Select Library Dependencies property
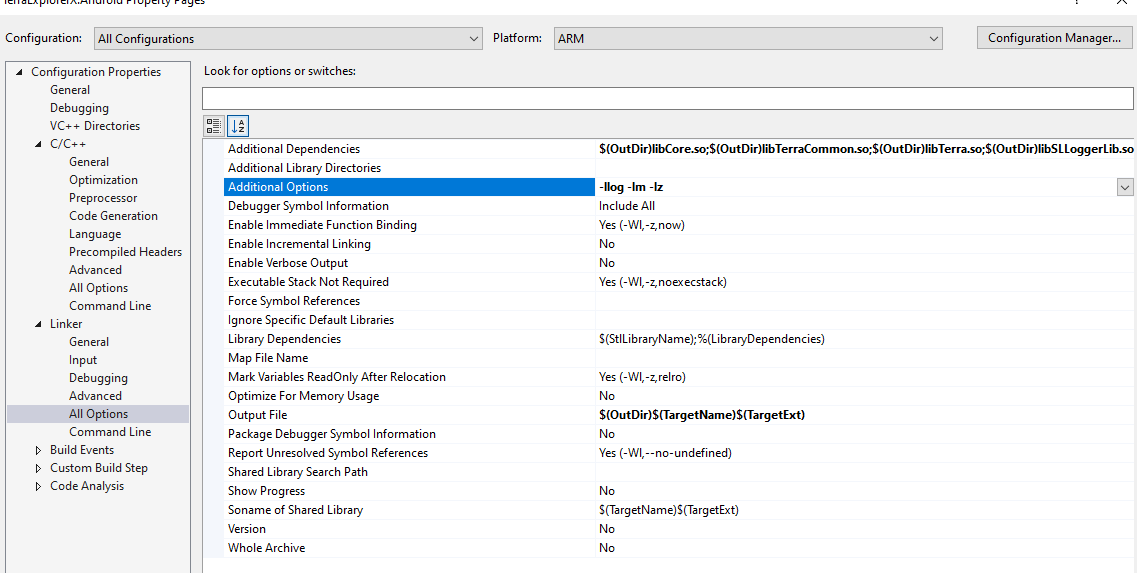The image size is (1137, 573). pyautogui.click(x=284, y=339)
